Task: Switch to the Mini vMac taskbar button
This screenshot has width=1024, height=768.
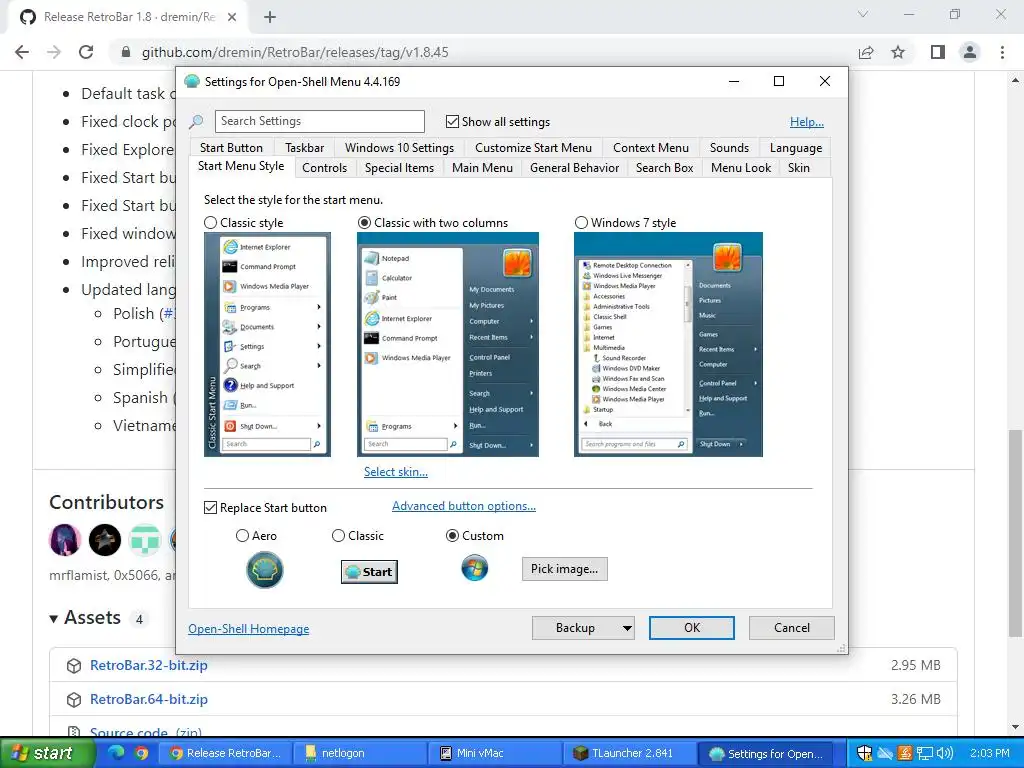Action: pos(492,753)
